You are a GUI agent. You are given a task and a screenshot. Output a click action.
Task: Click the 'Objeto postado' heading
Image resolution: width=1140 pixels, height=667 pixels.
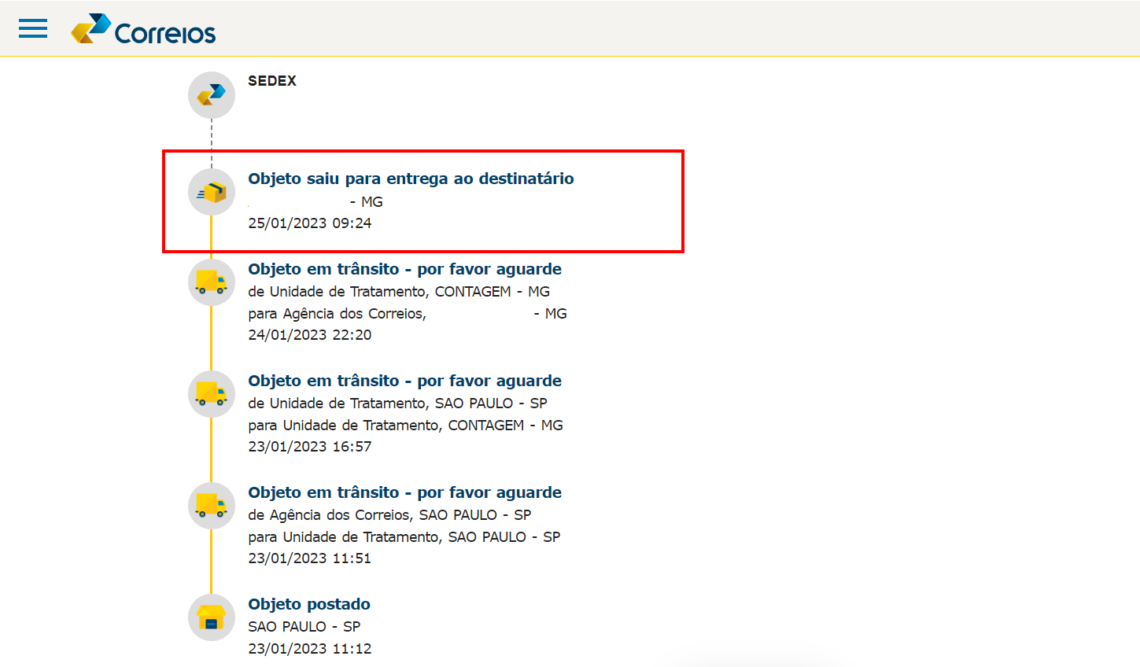pos(309,605)
